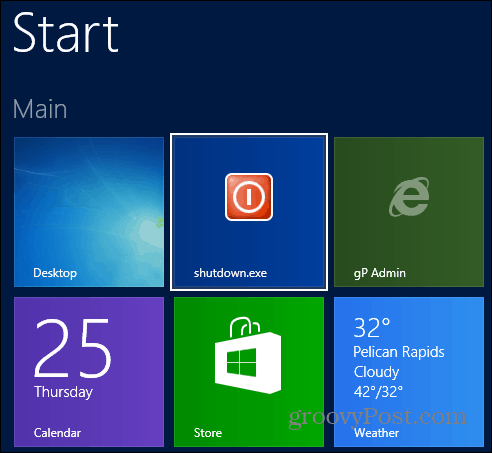Click the 42°/32° forecast range
This screenshot has height=453, width=492.
(378, 392)
